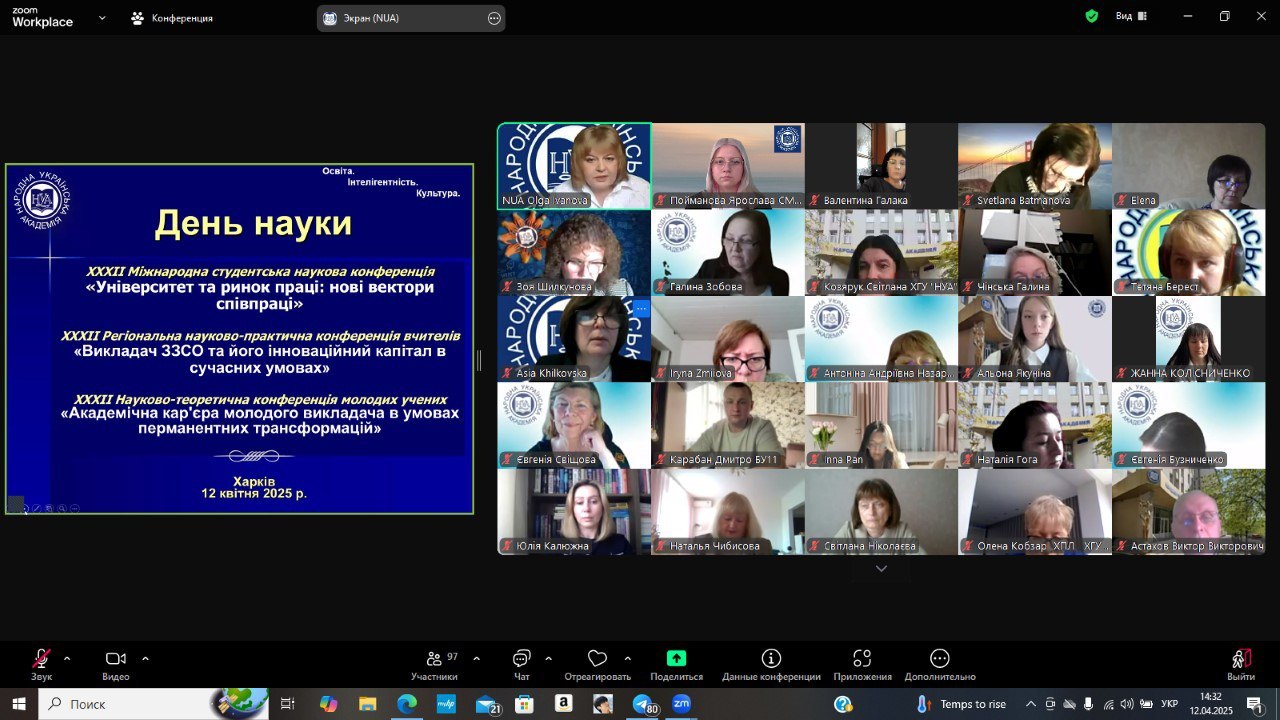Show next page of participant videos
This screenshot has height=720, width=1280.
[881, 568]
